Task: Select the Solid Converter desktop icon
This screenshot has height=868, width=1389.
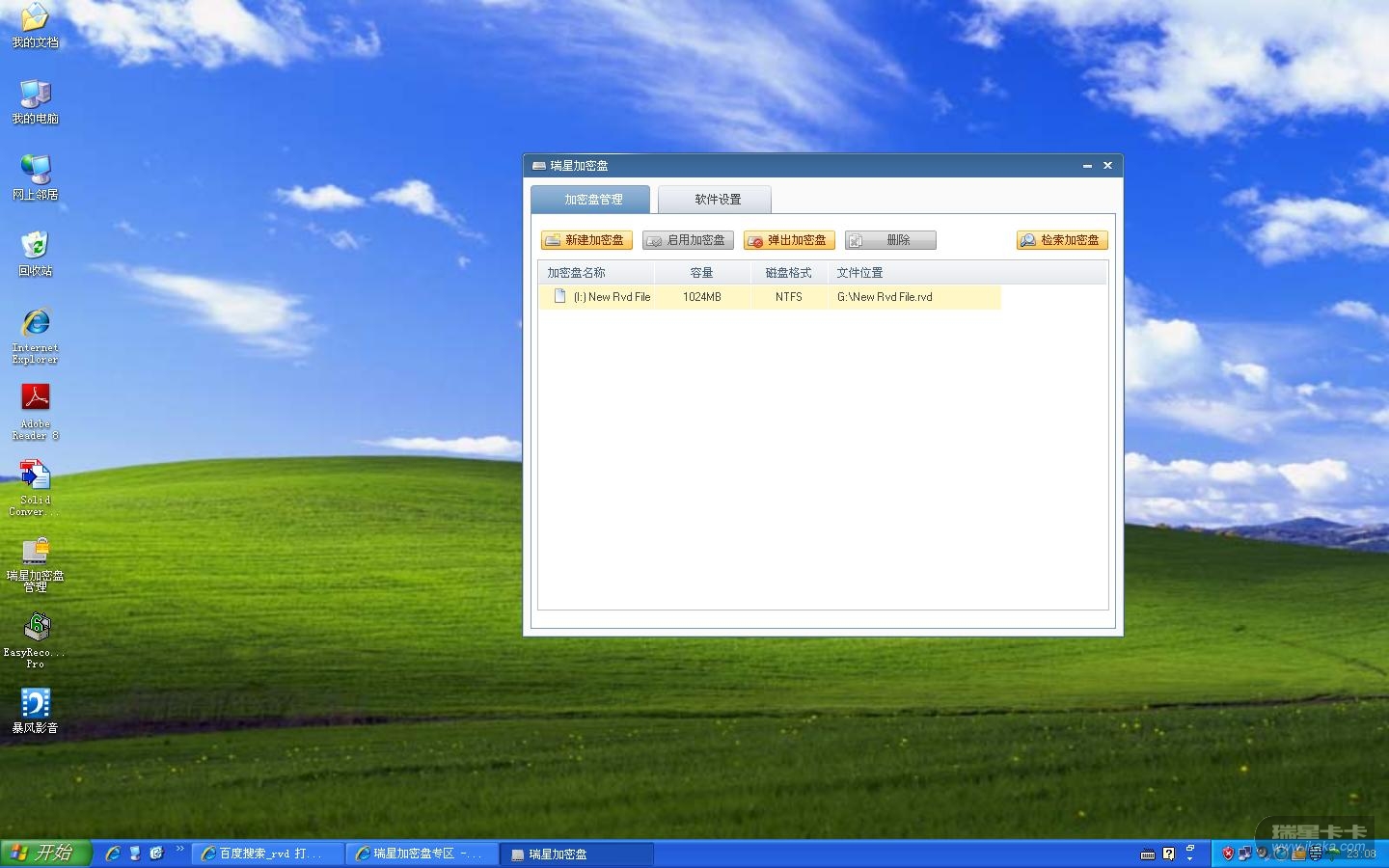Action: pos(35,488)
